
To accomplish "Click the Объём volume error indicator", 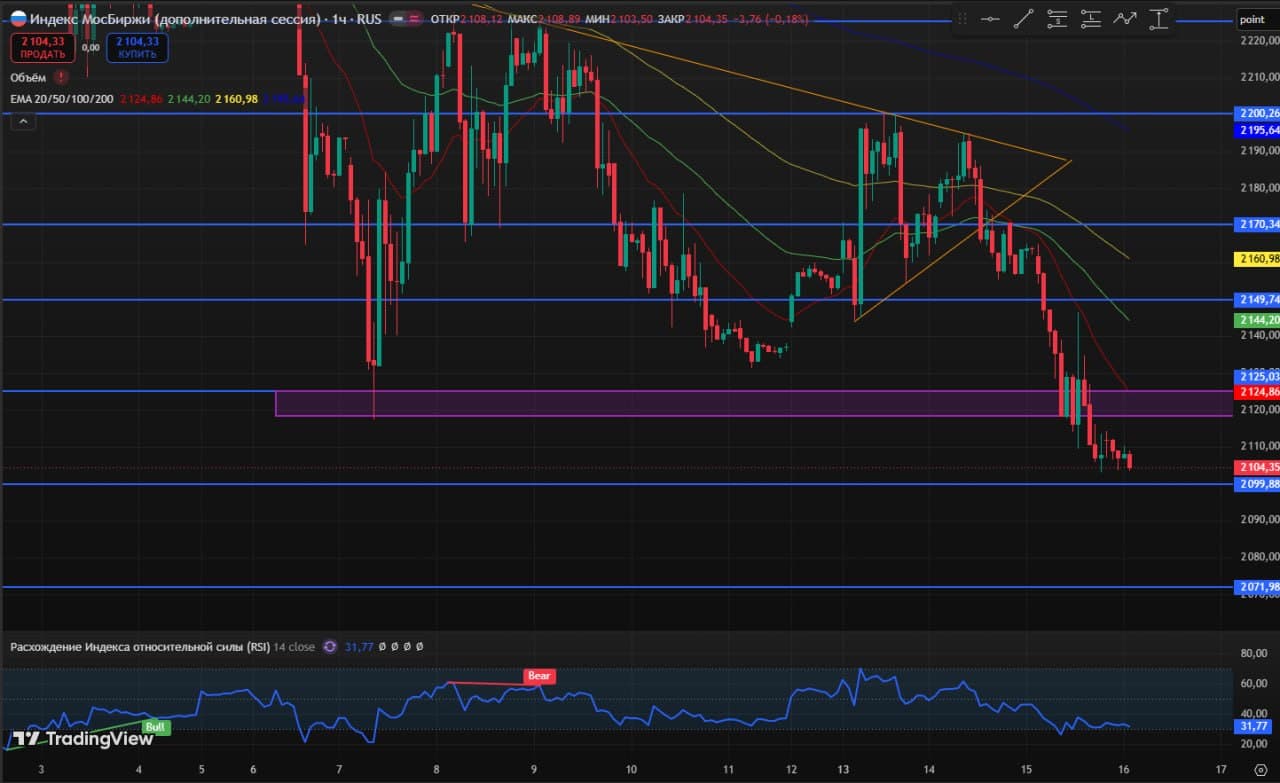I will pos(62,77).
